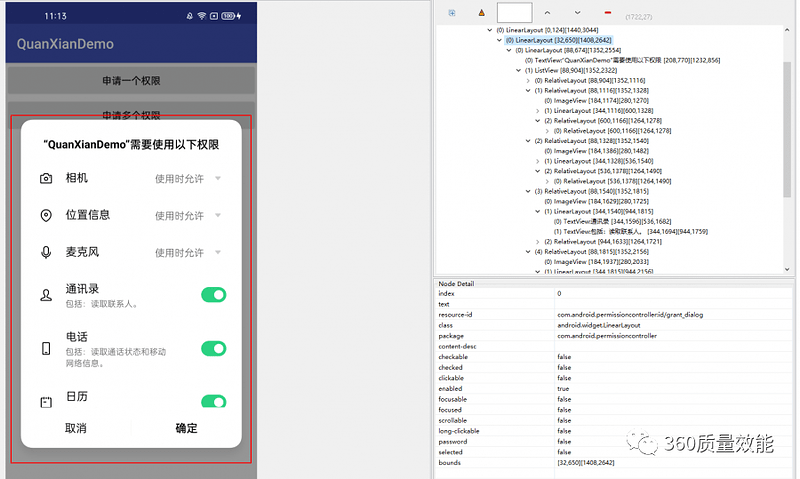
Task: Open the 相机 使用时允许 dropdown
Action: pyautogui.click(x=188, y=179)
